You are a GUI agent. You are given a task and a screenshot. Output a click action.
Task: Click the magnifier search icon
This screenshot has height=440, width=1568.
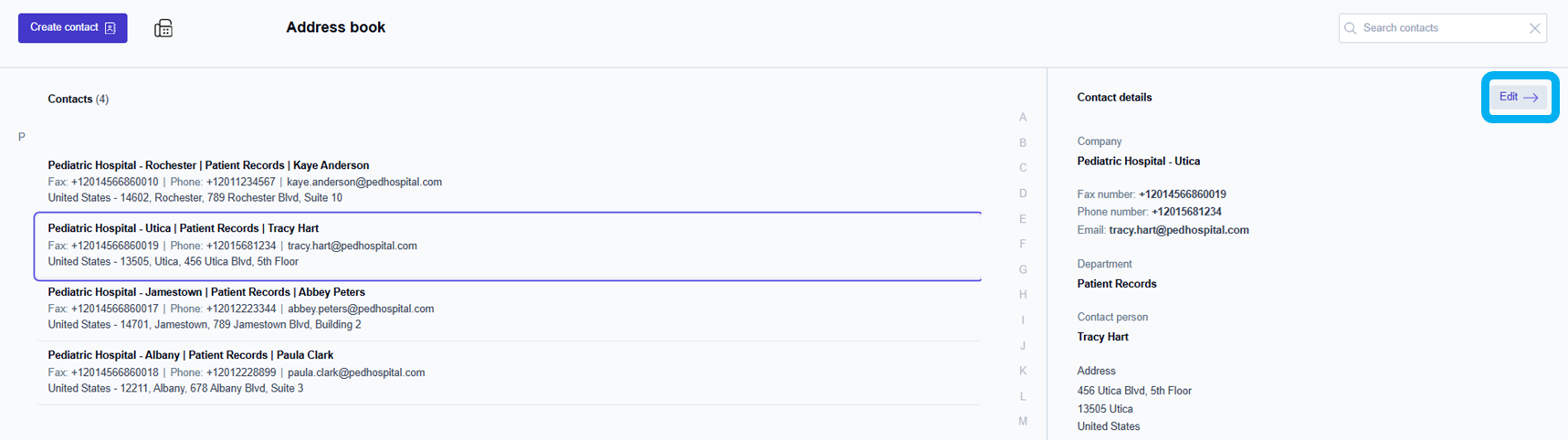pyautogui.click(x=1351, y=28)
